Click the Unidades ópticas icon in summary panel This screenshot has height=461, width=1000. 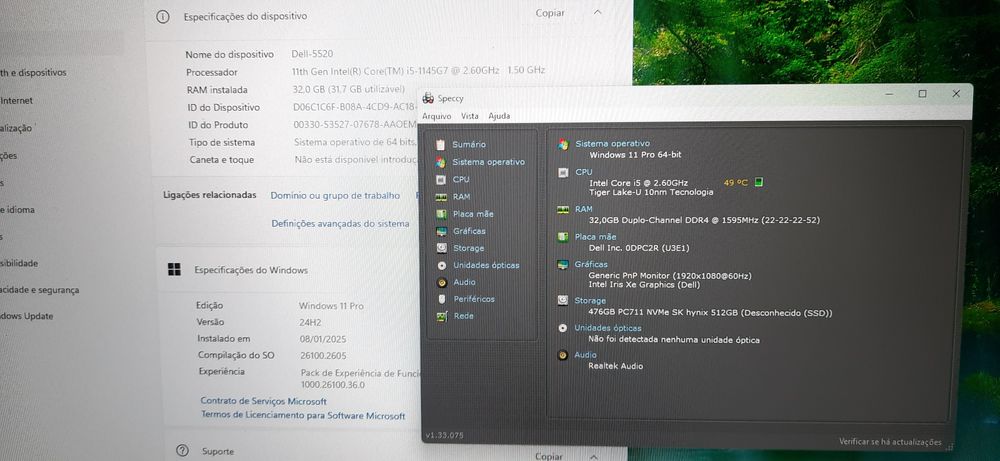click(562, 328)
